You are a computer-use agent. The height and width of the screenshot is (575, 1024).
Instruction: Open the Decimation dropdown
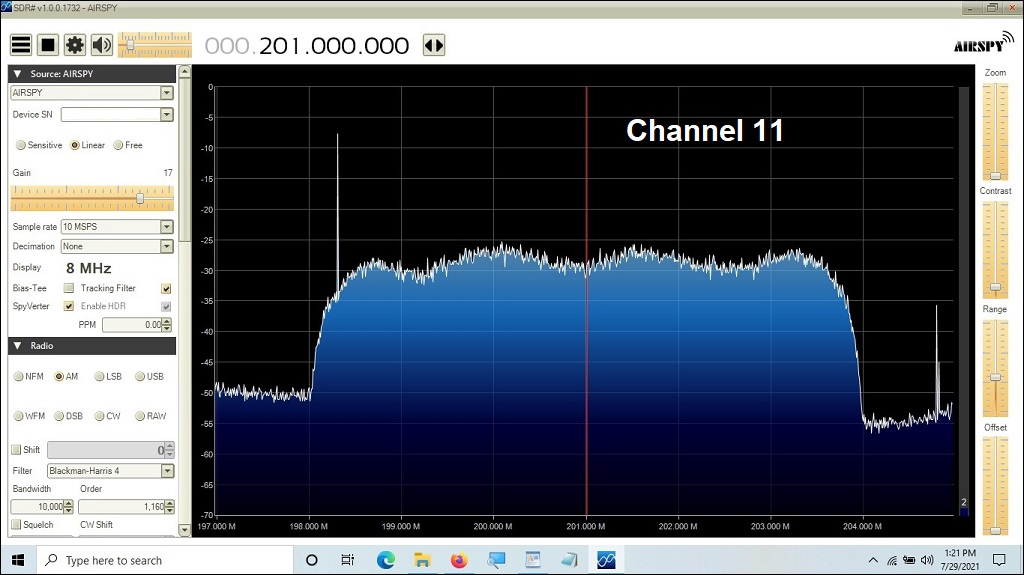click(117, 246)
